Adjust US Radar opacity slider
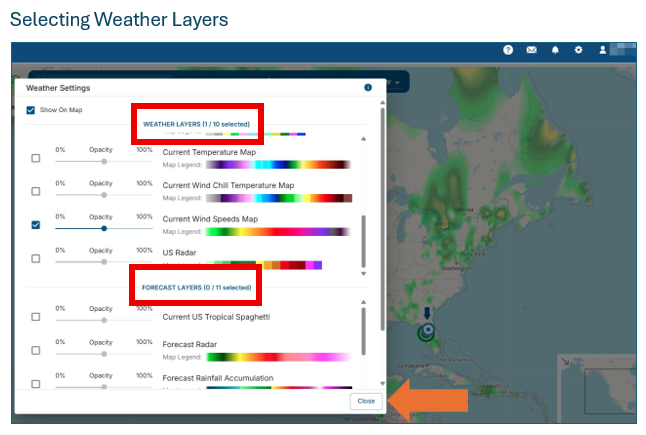 (x=104, y=262)
